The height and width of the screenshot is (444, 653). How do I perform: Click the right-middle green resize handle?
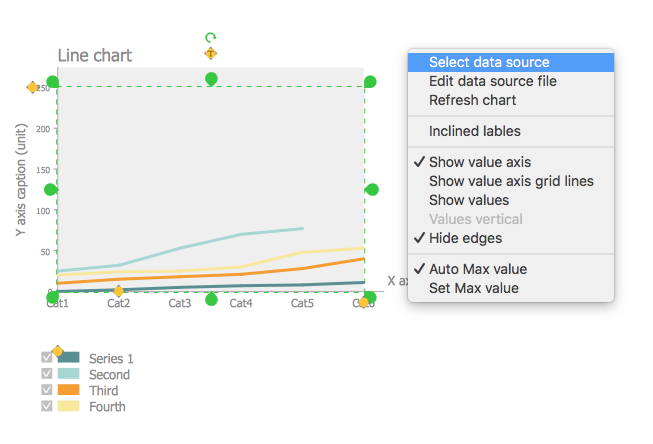(x=372, y=189)
